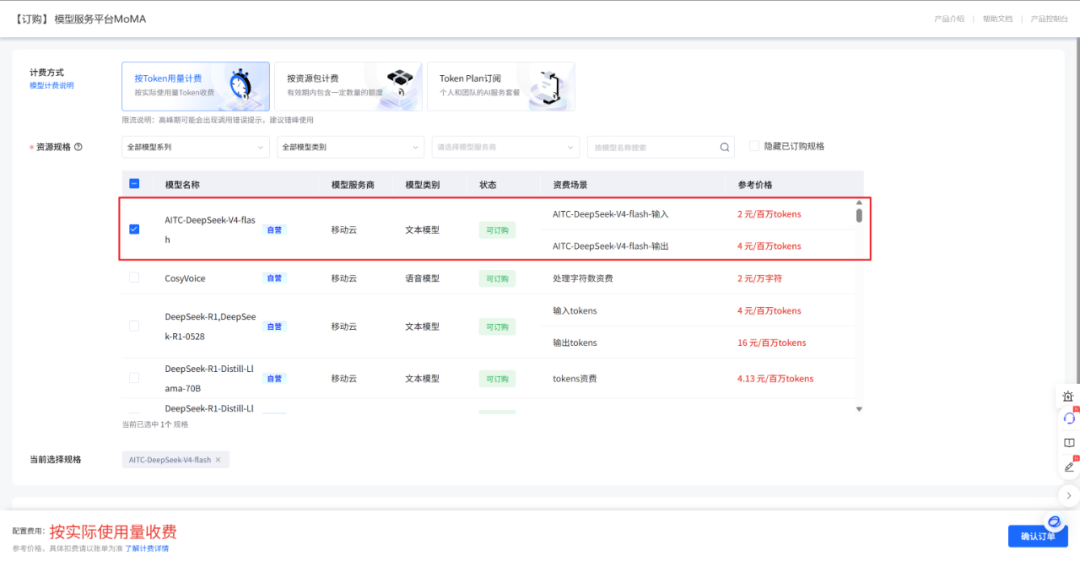The height and width of the screenshot is (561, 1080).
Task: Click 处理字符数资费 cell
Action: [583, 278]
